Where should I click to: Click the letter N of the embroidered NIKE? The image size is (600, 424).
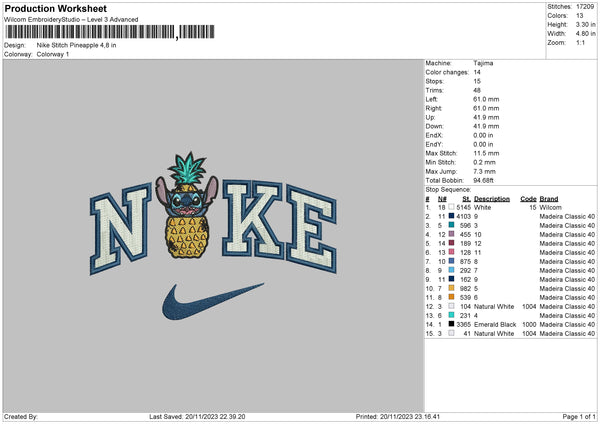(120, 229)
